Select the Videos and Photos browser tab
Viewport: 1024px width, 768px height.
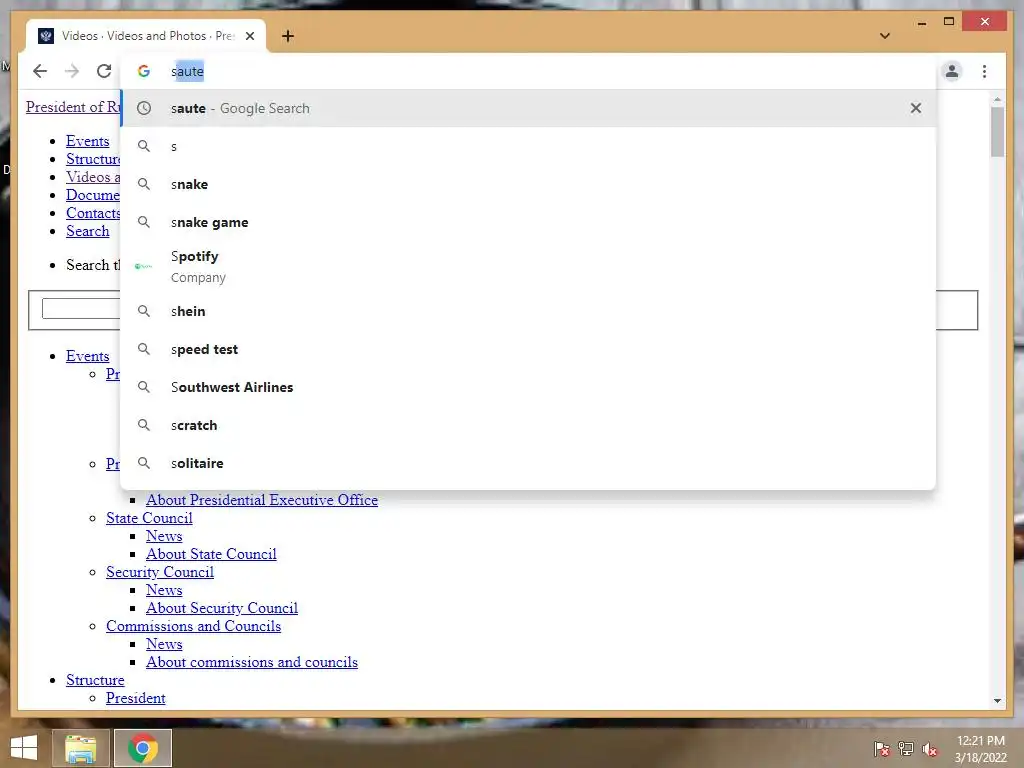click(x=146, y=36)
